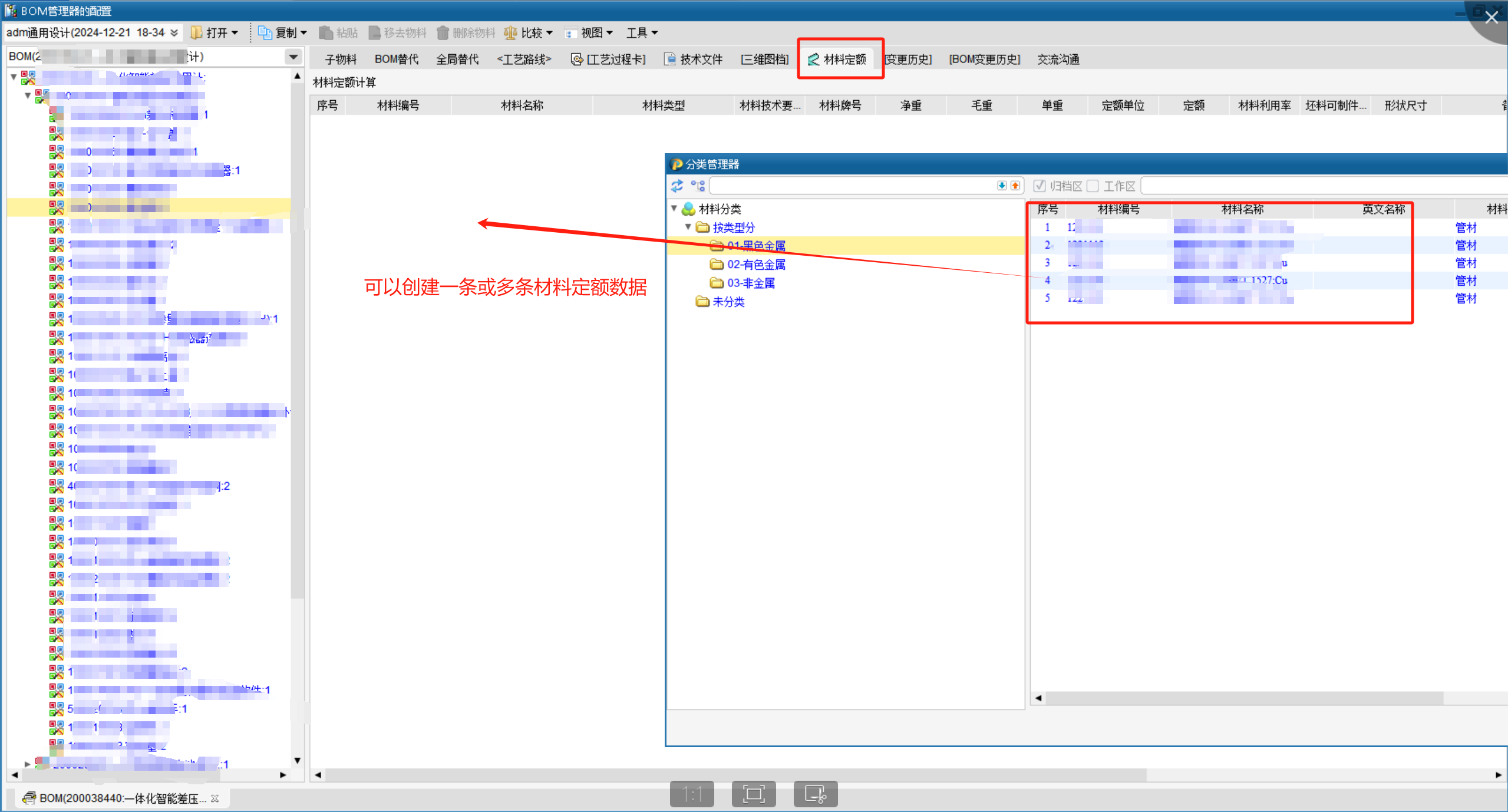Click the 材料名称 column header in 分类管理器
Image resolution: width=1508 pixels, height=812 pixels.
(x=1242, y=209)
